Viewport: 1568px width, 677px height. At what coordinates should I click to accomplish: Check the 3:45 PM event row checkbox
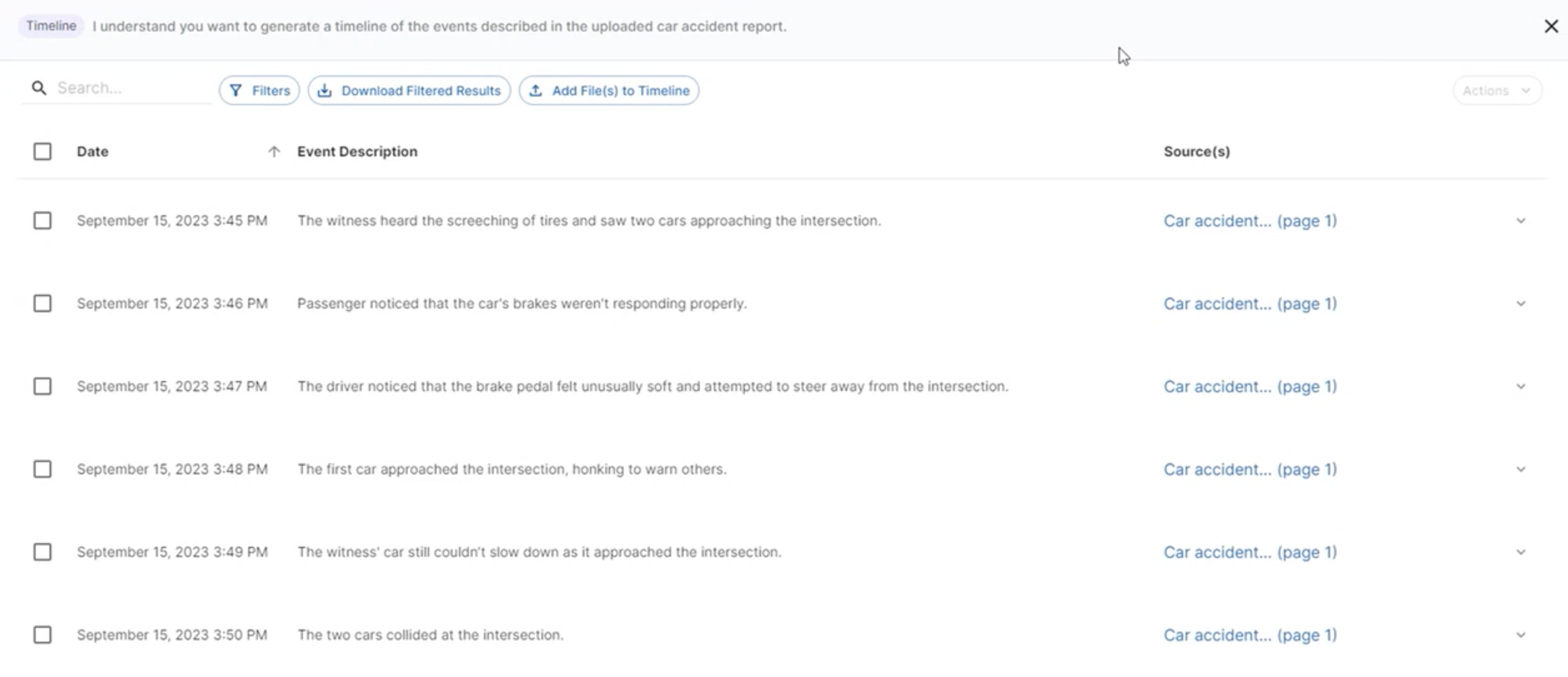click(x=42, y=220)
